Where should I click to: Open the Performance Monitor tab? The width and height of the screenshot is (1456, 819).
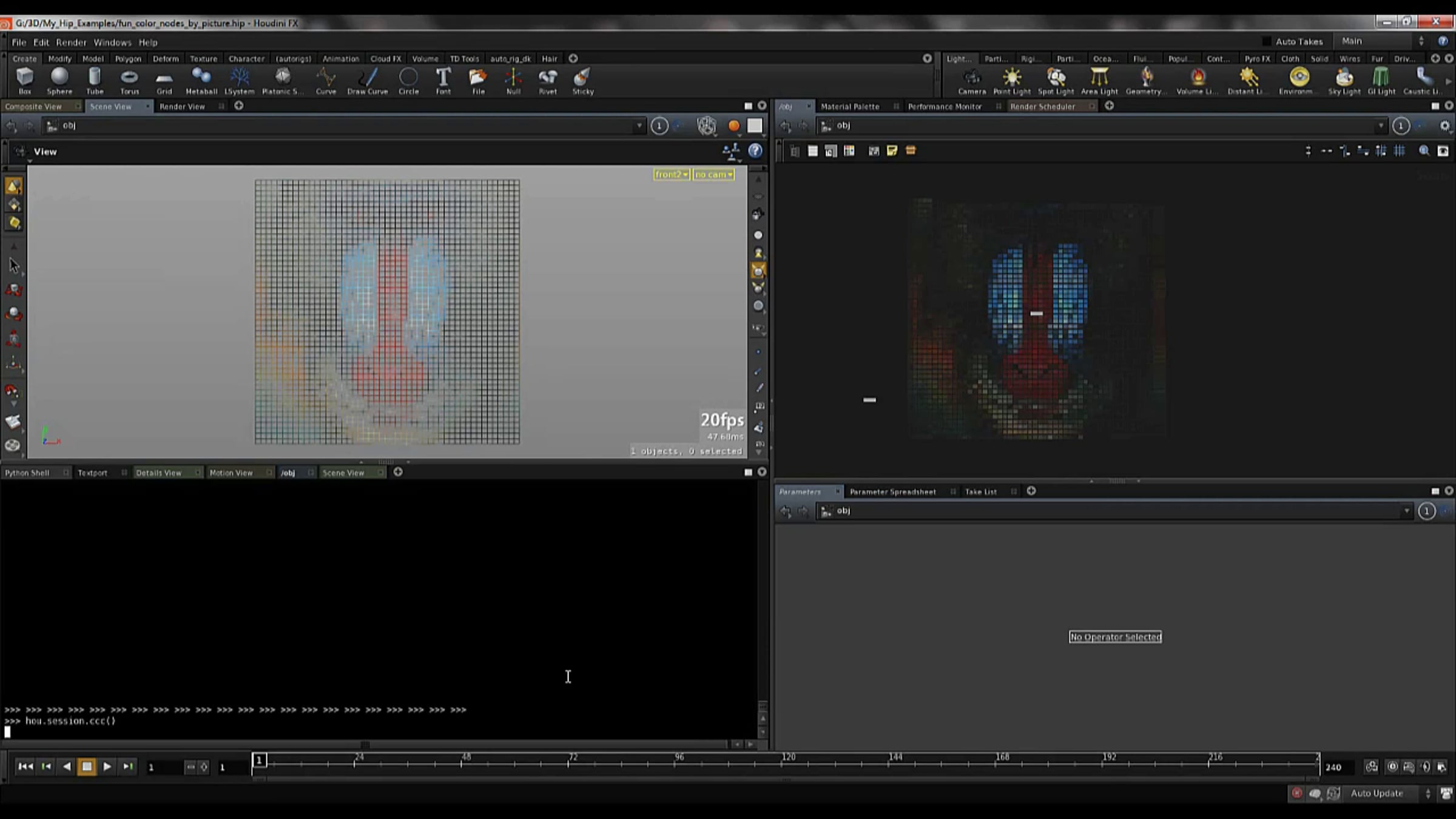point(945,107)
